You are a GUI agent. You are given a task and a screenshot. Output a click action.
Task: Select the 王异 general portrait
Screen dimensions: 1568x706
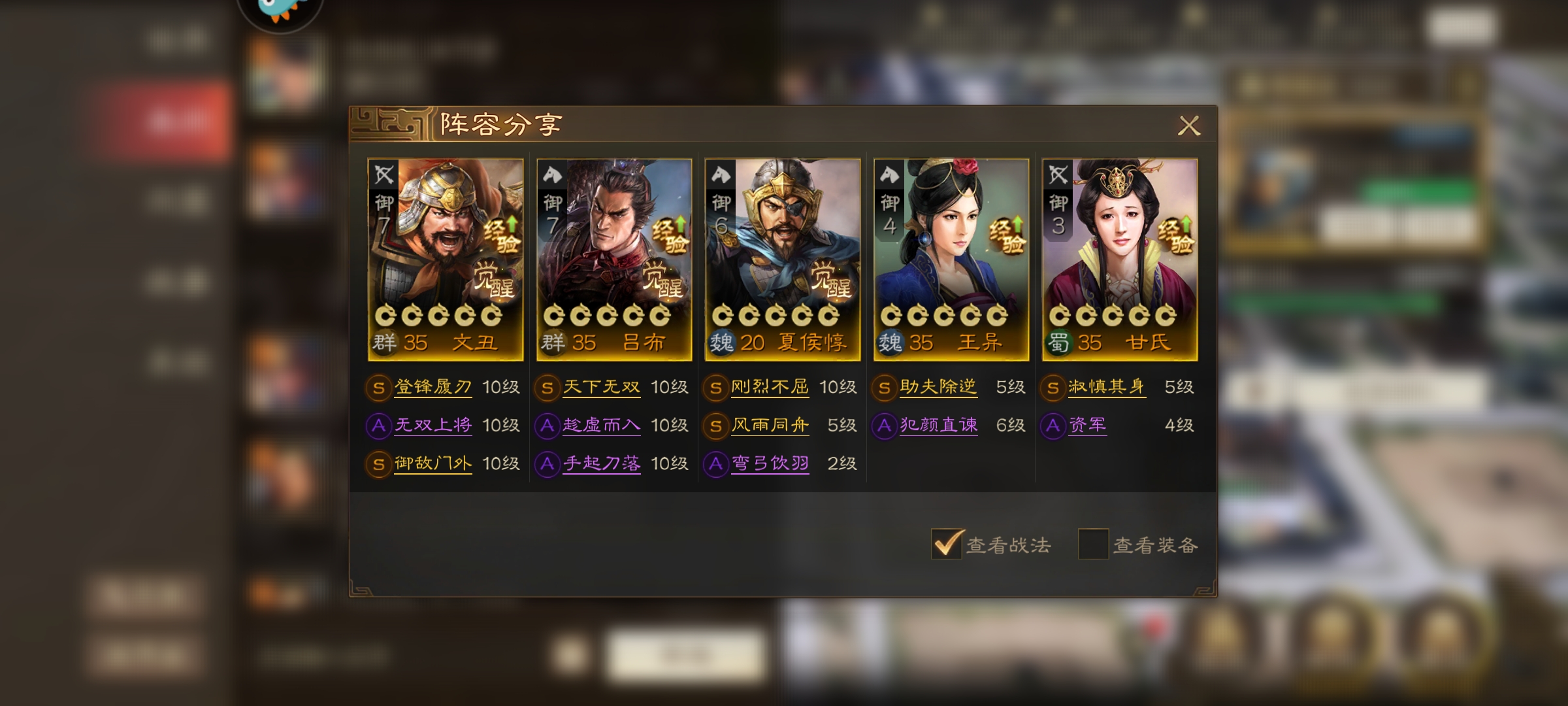[x=951, y=260]
